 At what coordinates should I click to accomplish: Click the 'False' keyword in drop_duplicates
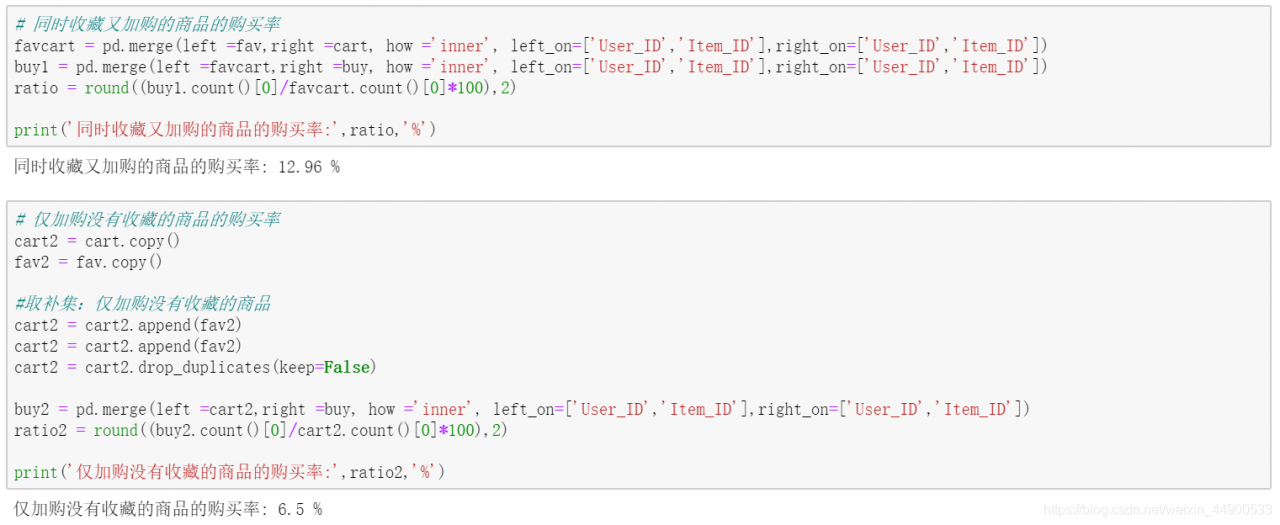pyautogui.click(x=347, y=367)
